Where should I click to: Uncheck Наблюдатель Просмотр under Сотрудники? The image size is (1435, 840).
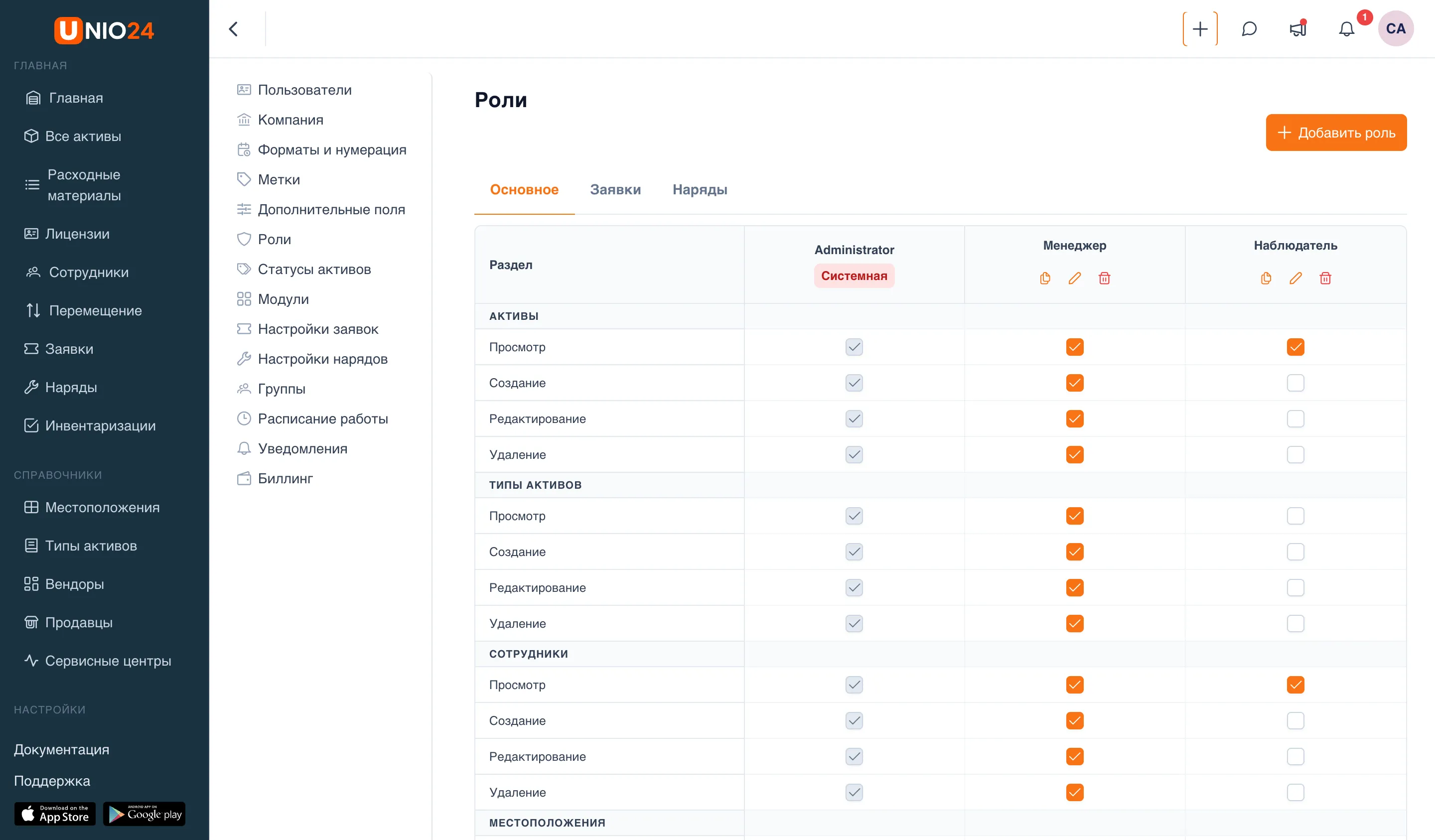tap(1295, 685)
